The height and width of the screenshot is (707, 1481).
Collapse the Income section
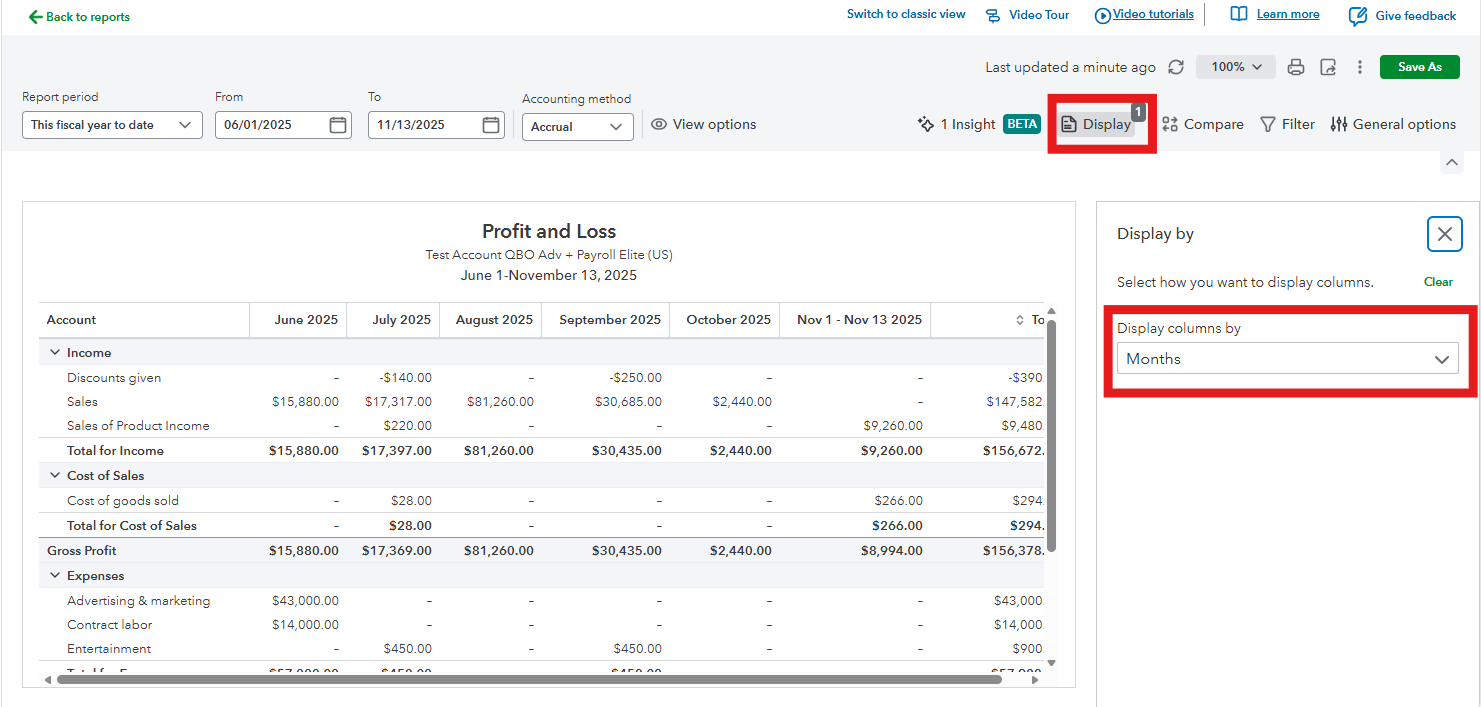point(55,353)
